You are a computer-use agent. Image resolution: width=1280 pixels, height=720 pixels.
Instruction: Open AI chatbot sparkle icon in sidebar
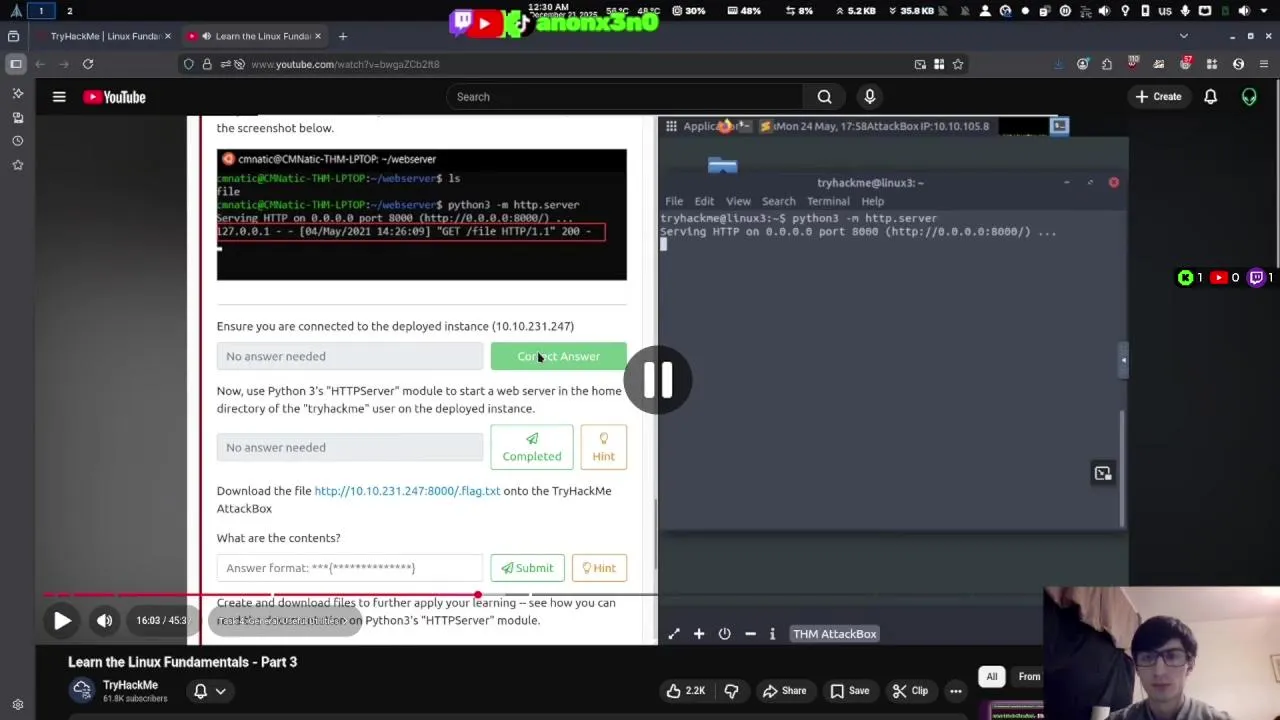pyautogui.click(x=17, y=93)
